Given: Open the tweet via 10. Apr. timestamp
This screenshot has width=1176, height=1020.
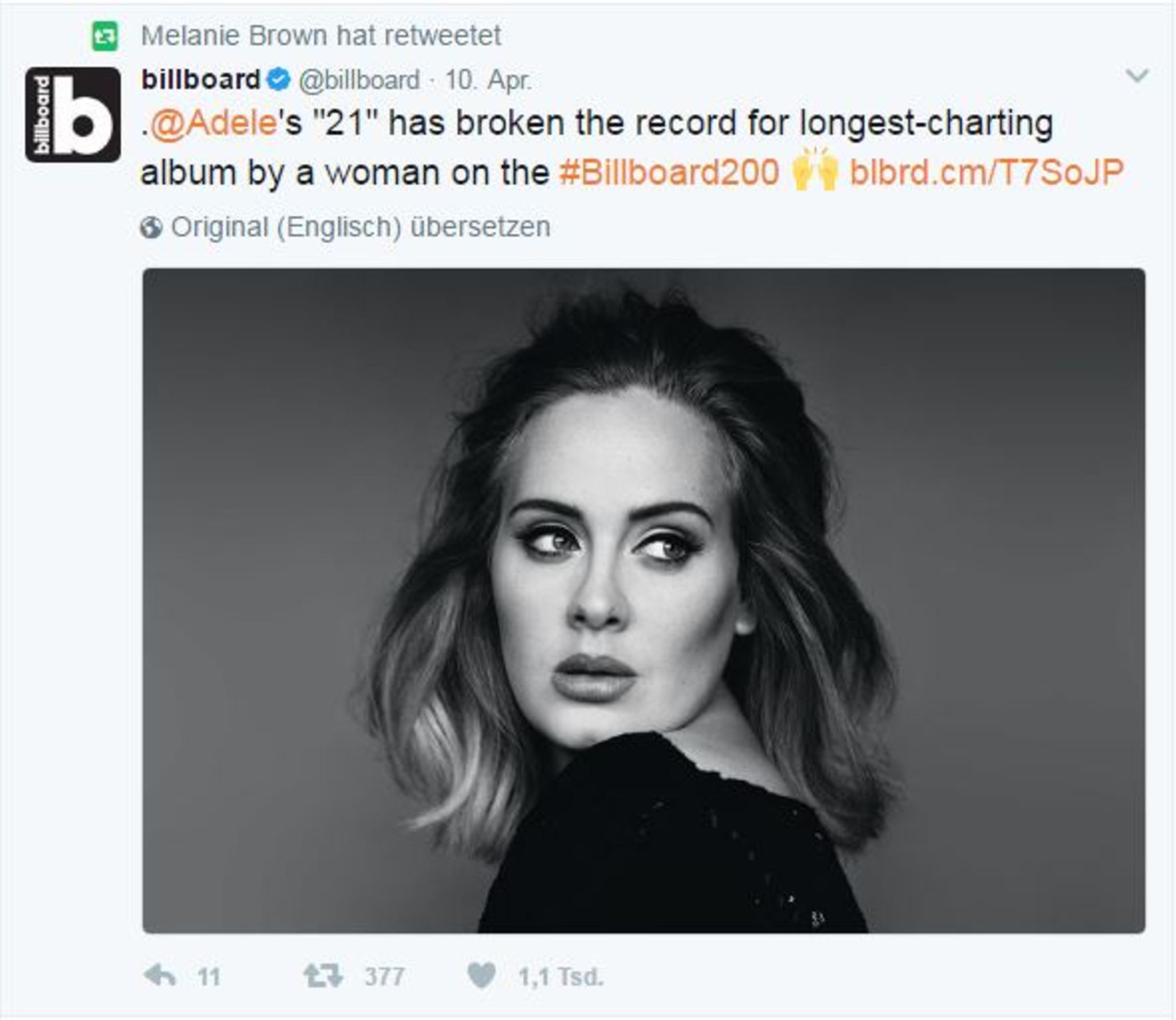Looking at the screenshot, I should click(488, 80).
